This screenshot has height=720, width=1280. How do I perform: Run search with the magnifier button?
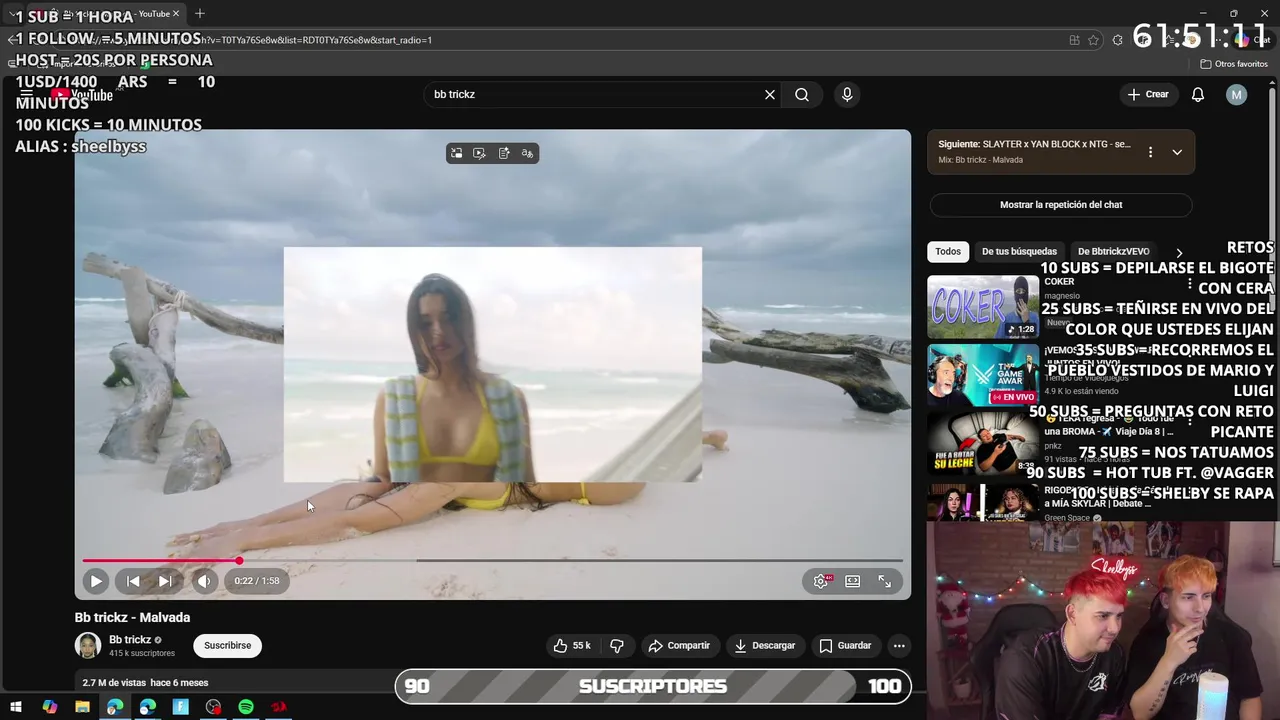pyautogui.click(x=802, y=95)
